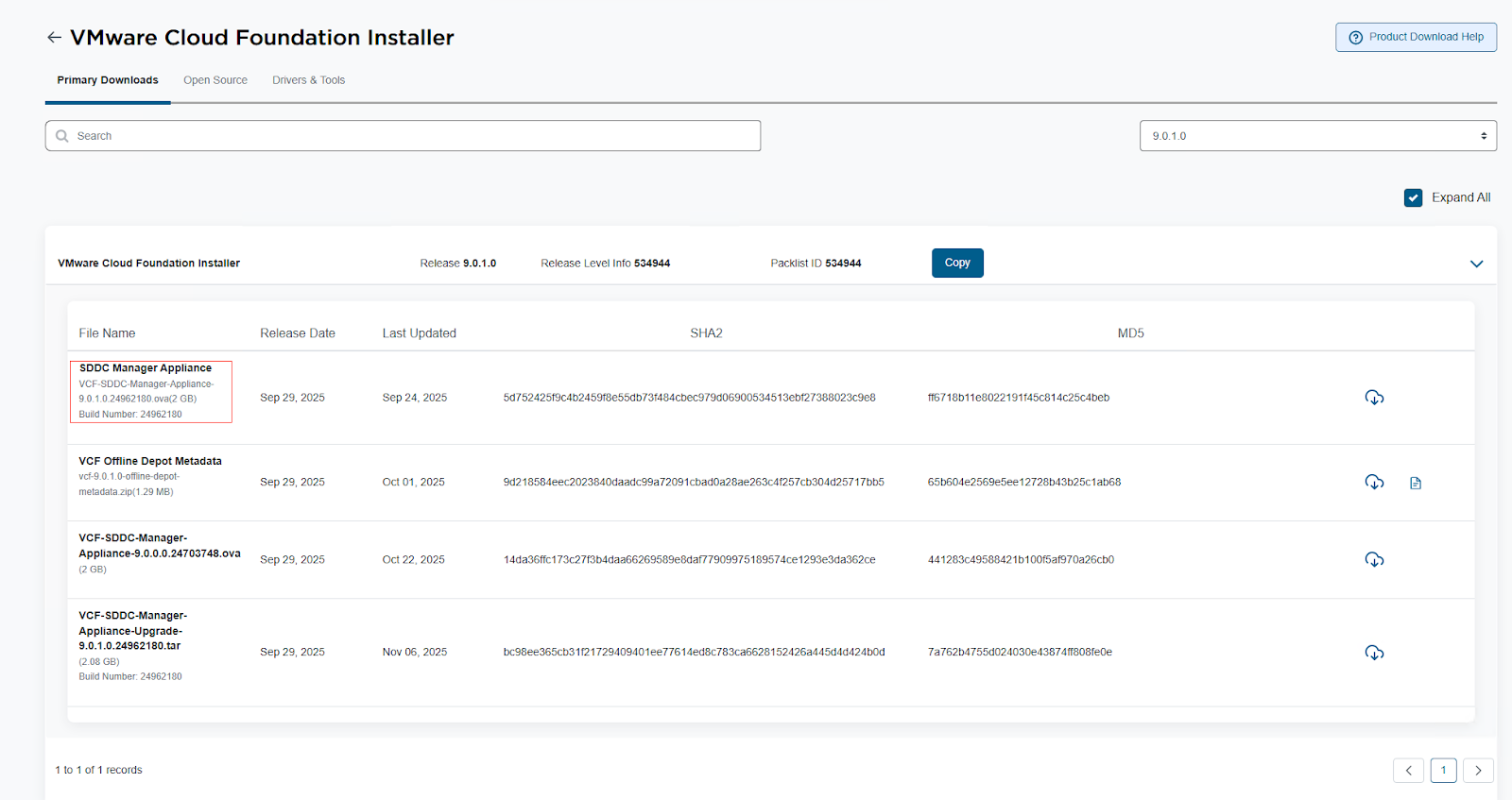Download the SDDC Manager Appliance Upgrade tar
The height and width of the screenshot is (800, 1512).
pos(1374,653)
